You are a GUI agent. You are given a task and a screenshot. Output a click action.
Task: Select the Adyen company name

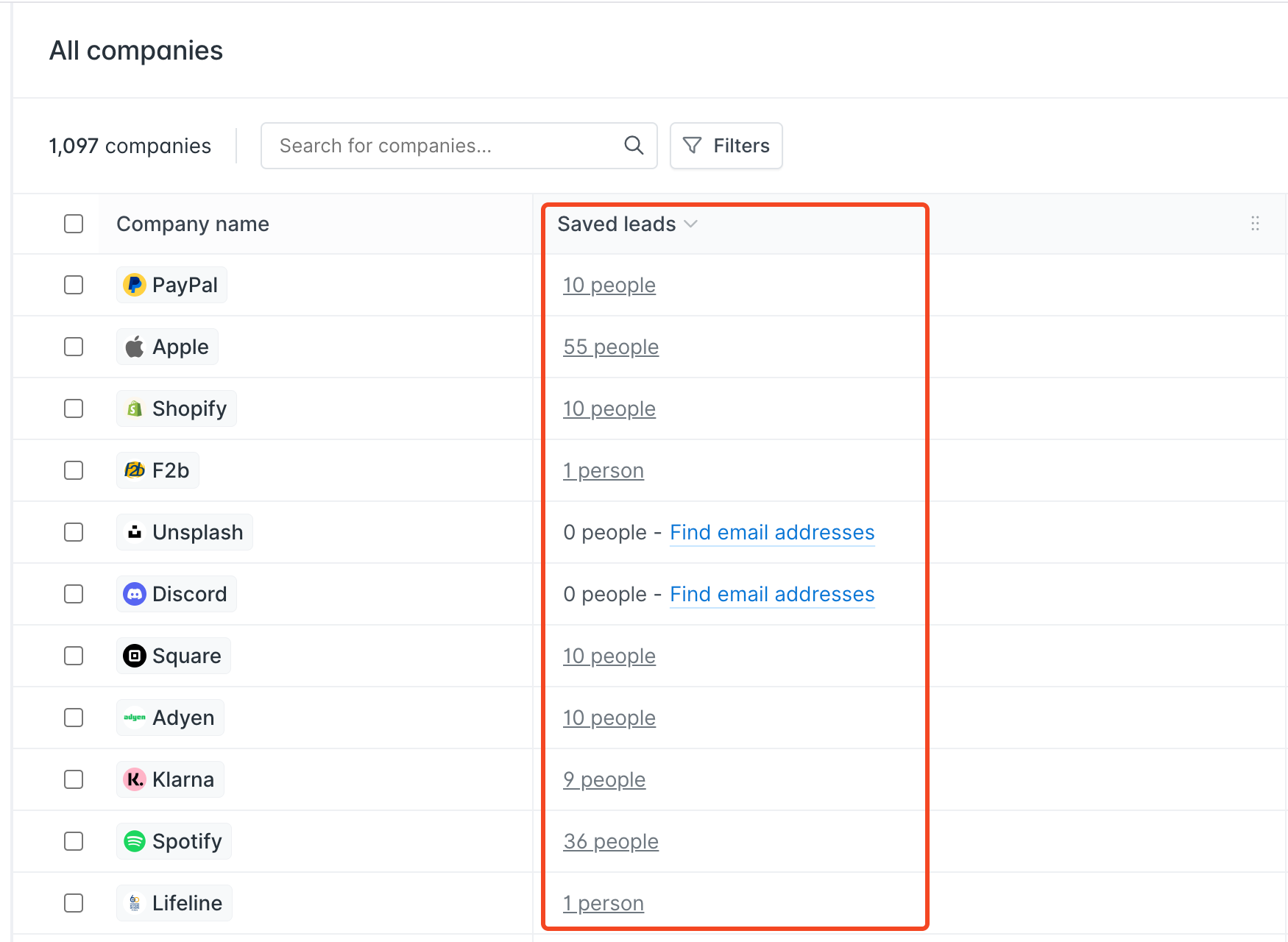pyautogui.click(x=183, y=718)
